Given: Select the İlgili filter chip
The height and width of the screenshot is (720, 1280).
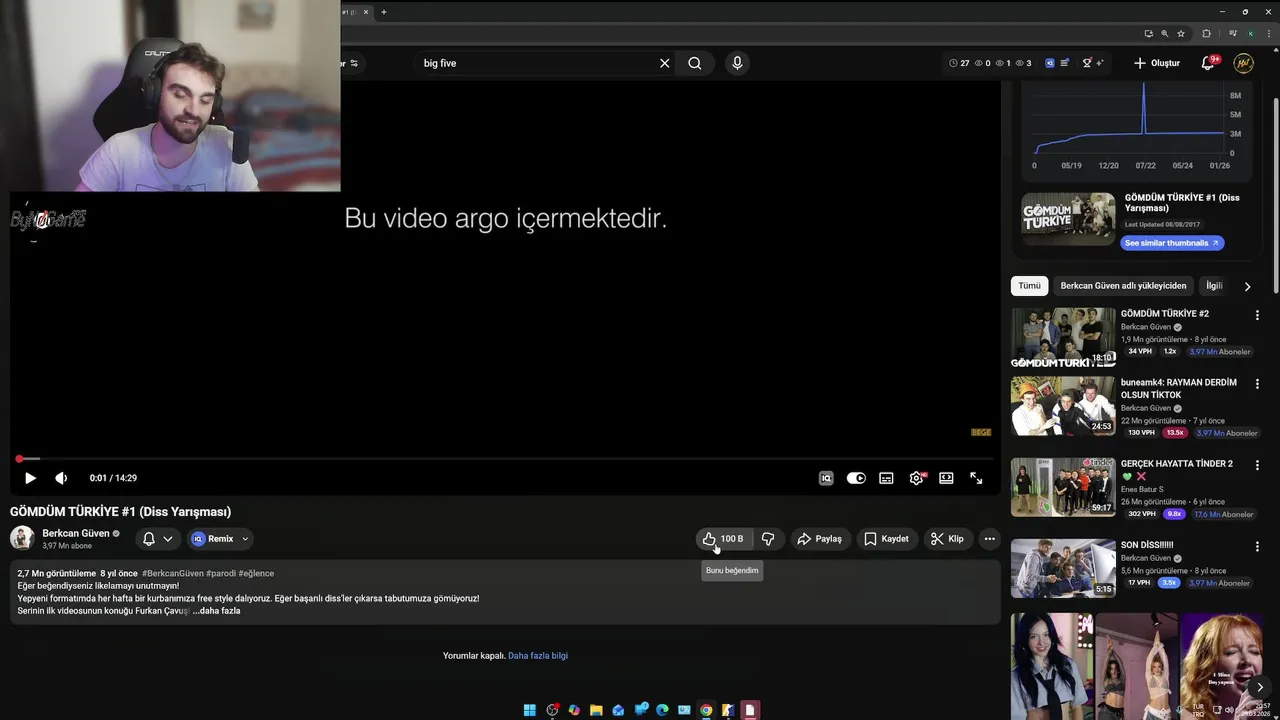Looking at the screenshot, I should click(1214, 286).
